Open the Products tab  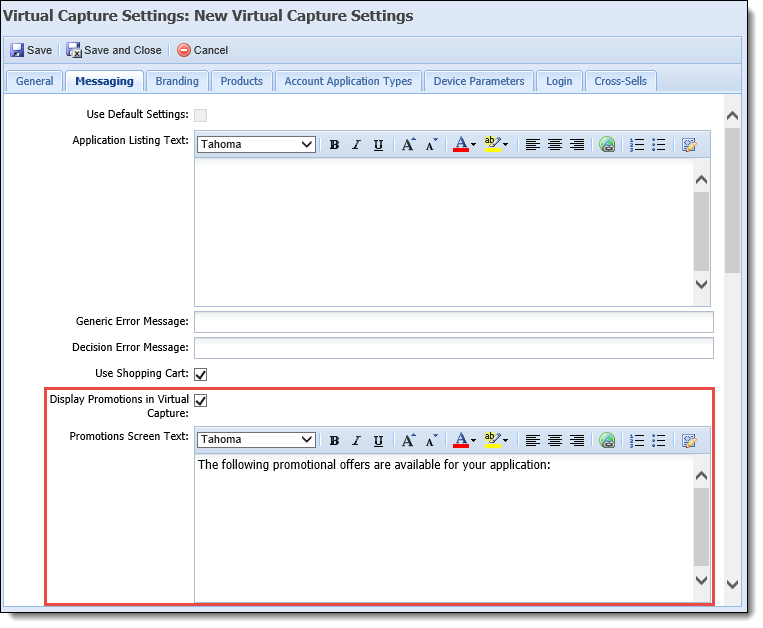pyautogui.click(x=241, y=81)
